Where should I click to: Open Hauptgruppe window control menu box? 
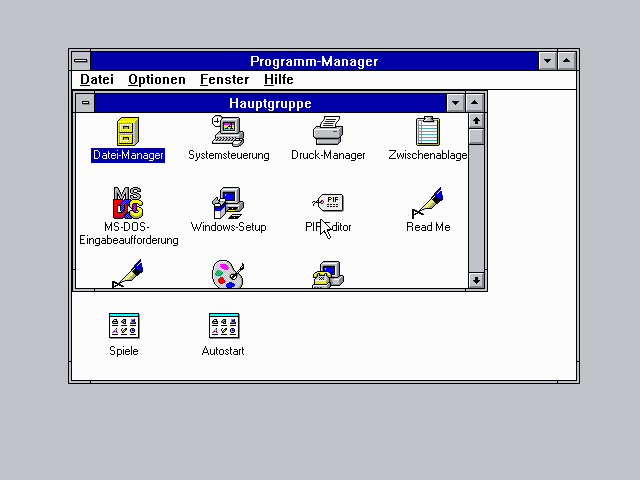85,103
